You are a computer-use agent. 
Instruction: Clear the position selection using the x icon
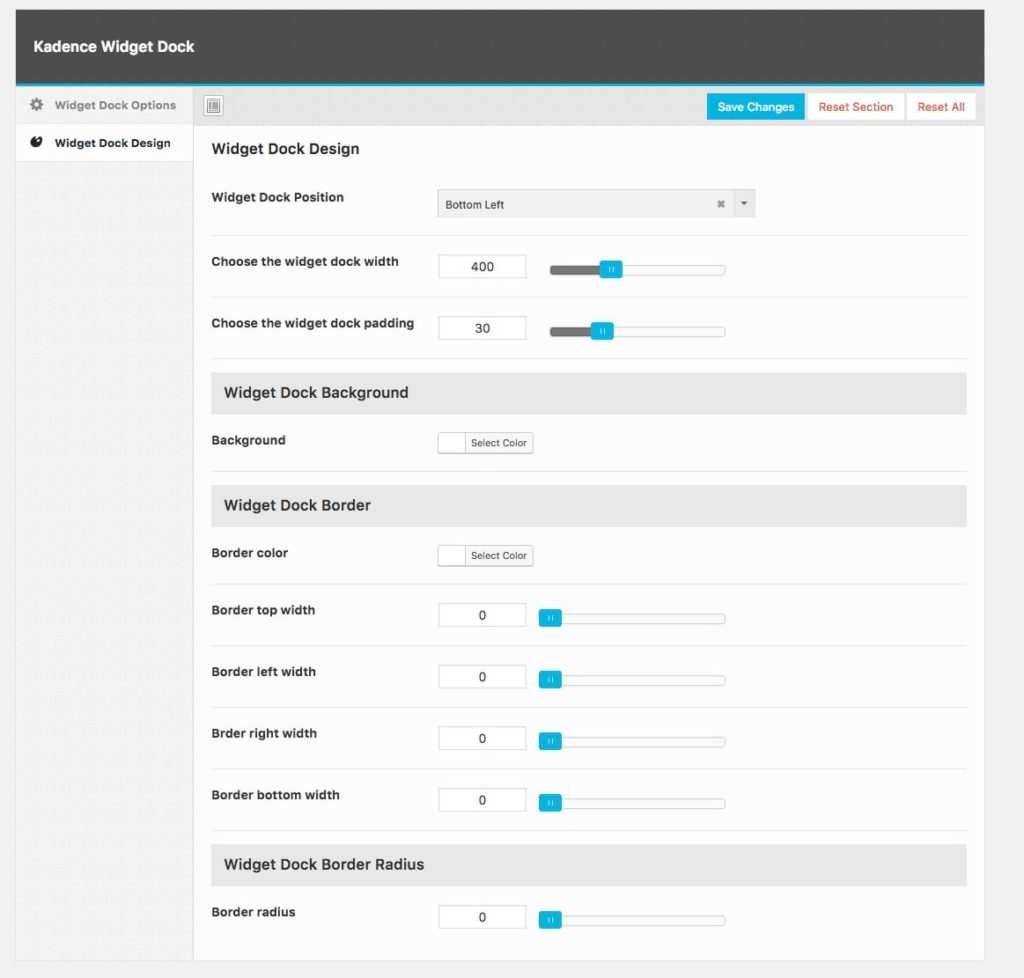[x=720, y=203]
